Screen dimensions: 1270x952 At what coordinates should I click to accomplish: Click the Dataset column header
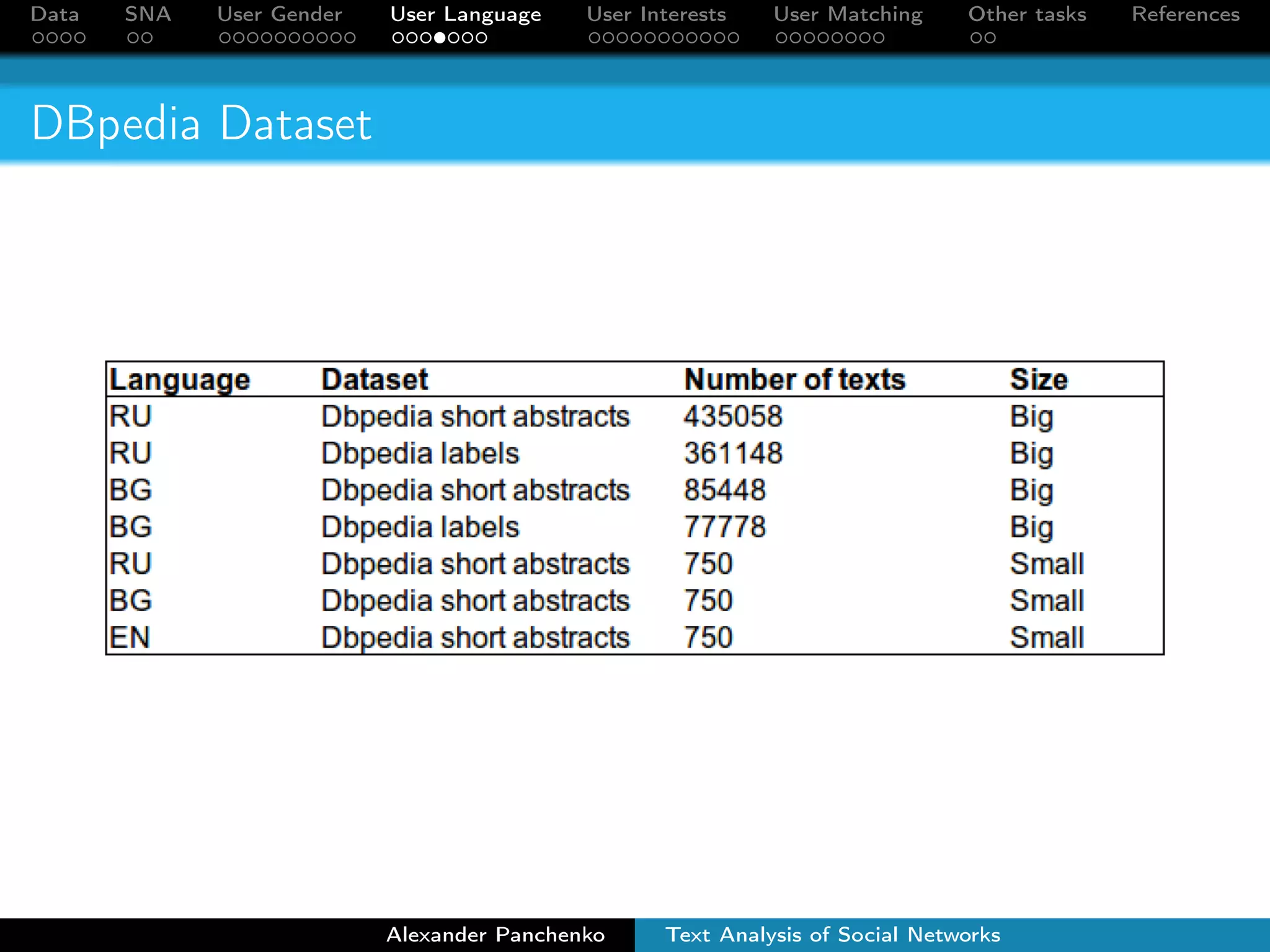(375, 379)
